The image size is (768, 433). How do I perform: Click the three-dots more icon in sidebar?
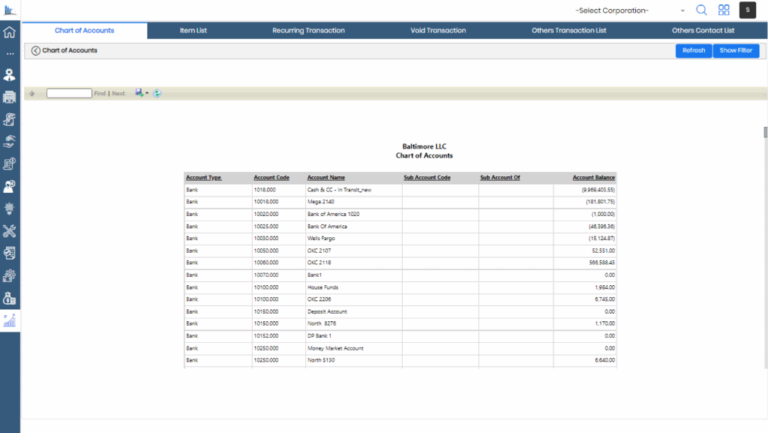tap(9, 53)
